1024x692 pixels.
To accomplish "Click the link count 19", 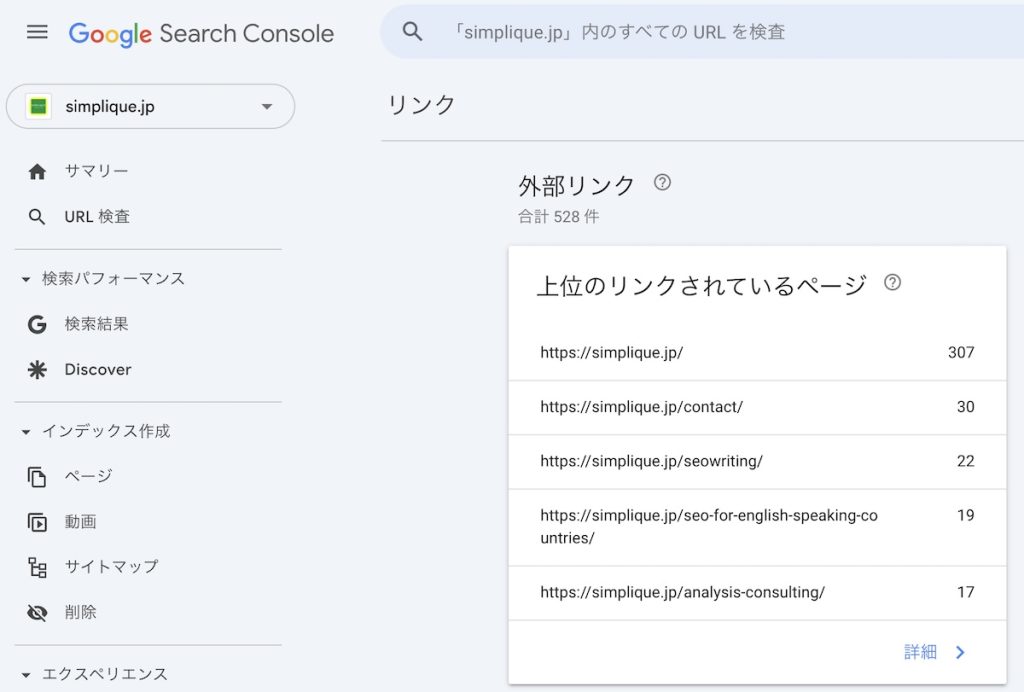I will tap(965, 515).
